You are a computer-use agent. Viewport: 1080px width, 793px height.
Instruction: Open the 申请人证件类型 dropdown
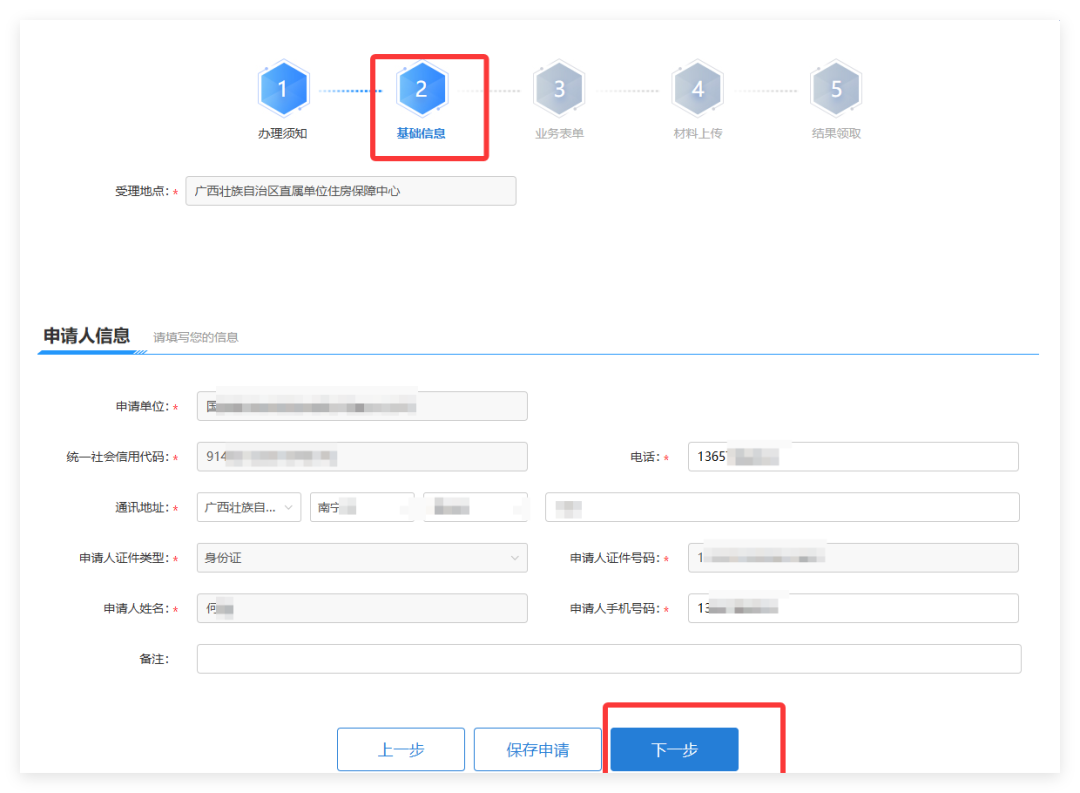(x=361, y=558)
